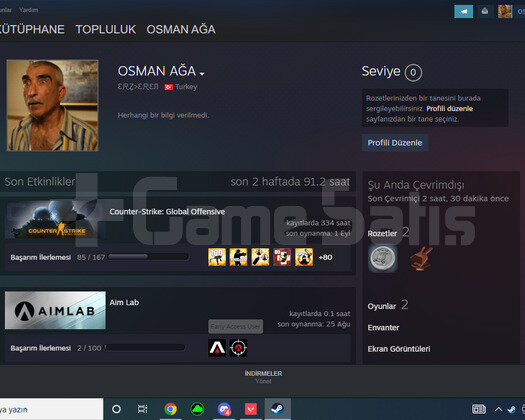Click 'son oynanma: 25 Ağu' text

(314, 324)
